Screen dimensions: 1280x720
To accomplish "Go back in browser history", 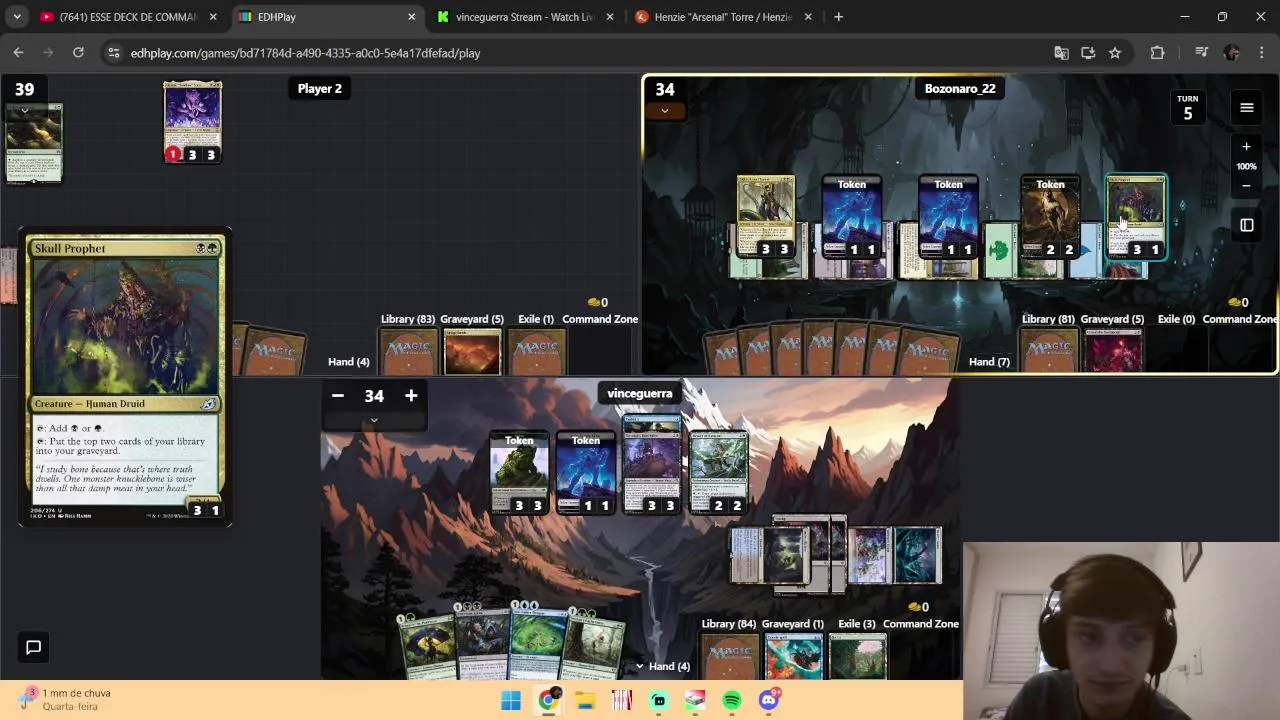I will click(x=18, y=53).
